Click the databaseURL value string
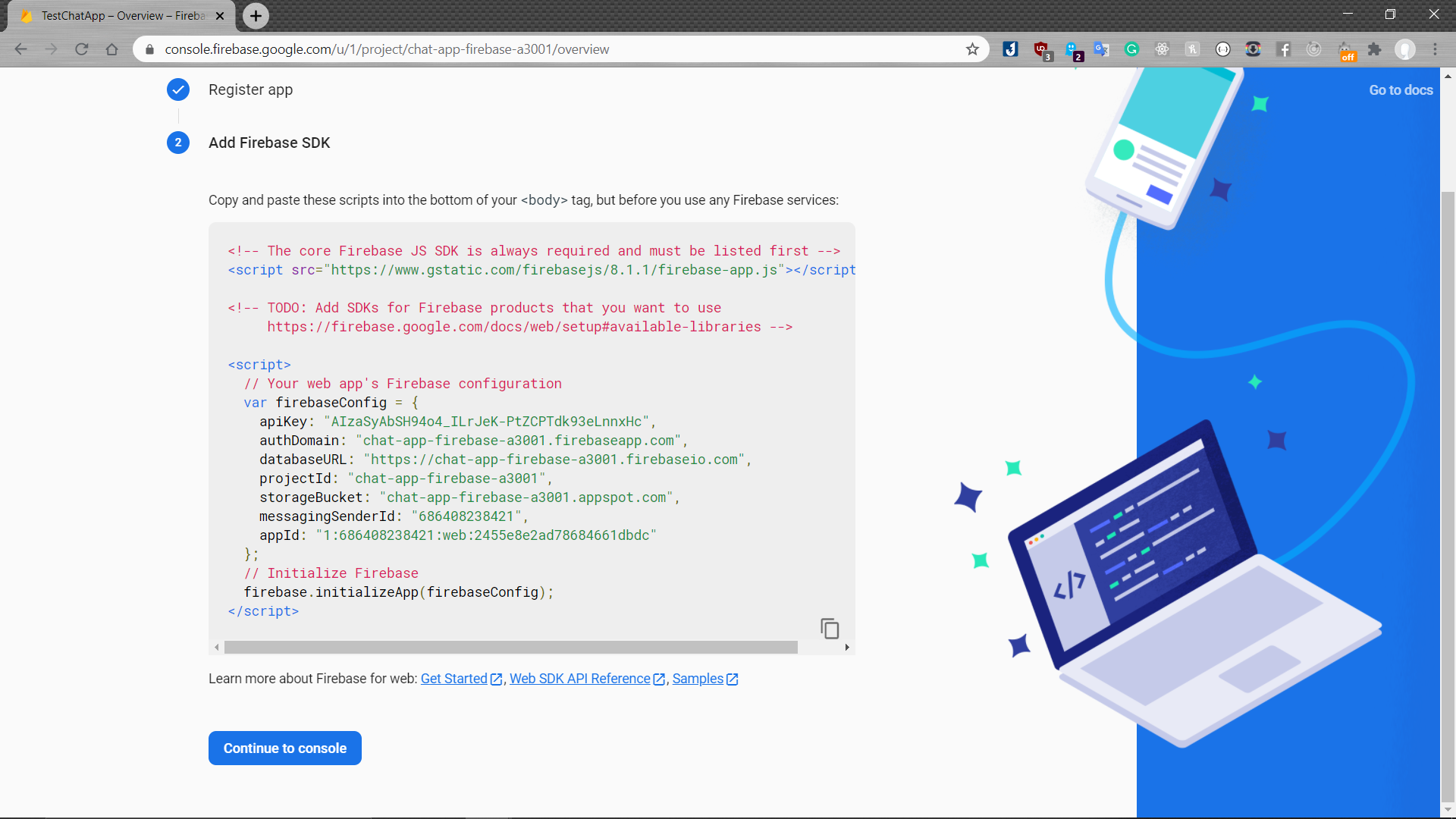 [x=554, y=460]
